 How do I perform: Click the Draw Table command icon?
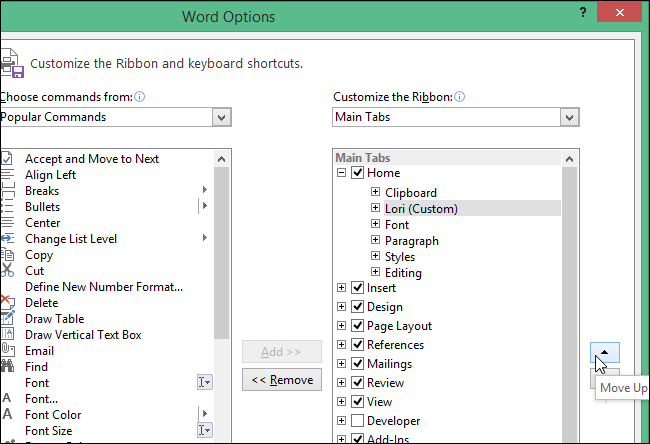click(x=6, y=319)
